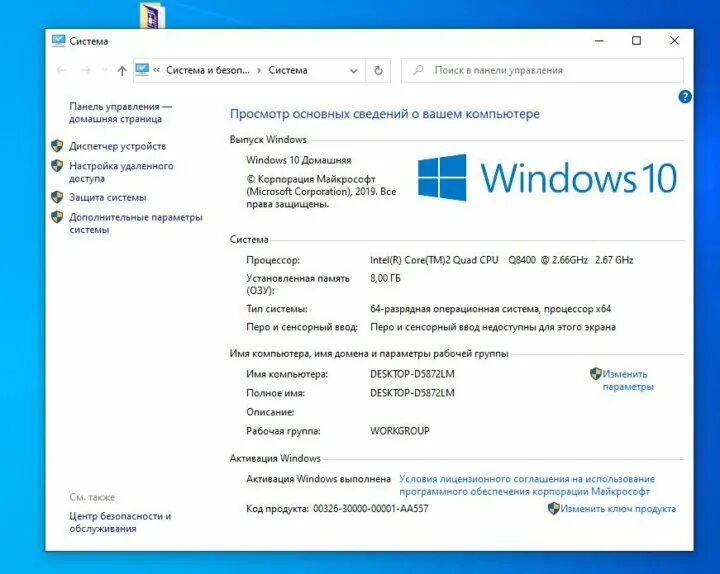The height and width of the screenshot is (574, 720).
Task: Click shield icon beside 'Изменить ключ продукта'
Action: point(554,508)
